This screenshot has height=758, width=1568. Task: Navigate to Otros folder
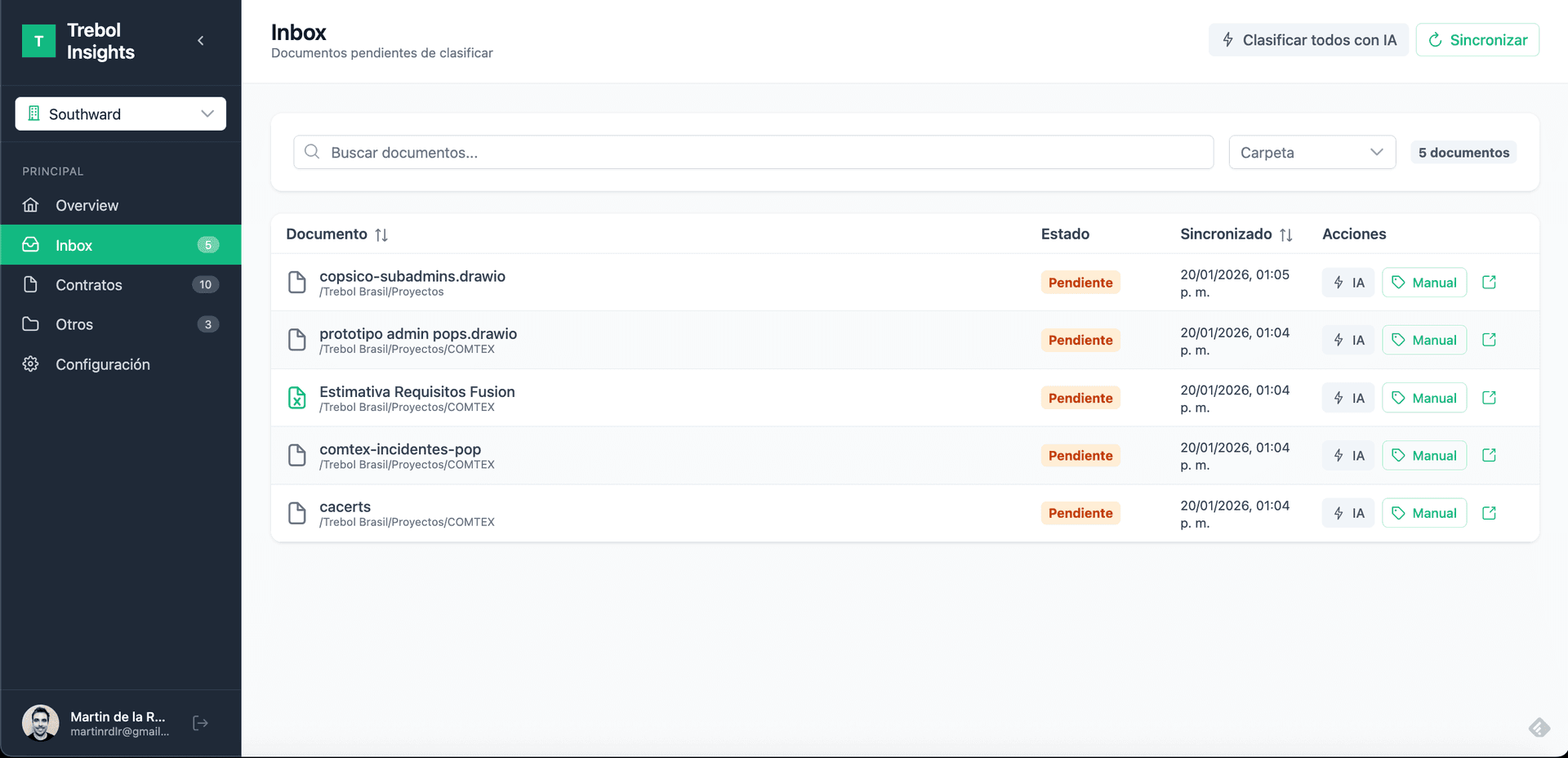click(74, 324)
